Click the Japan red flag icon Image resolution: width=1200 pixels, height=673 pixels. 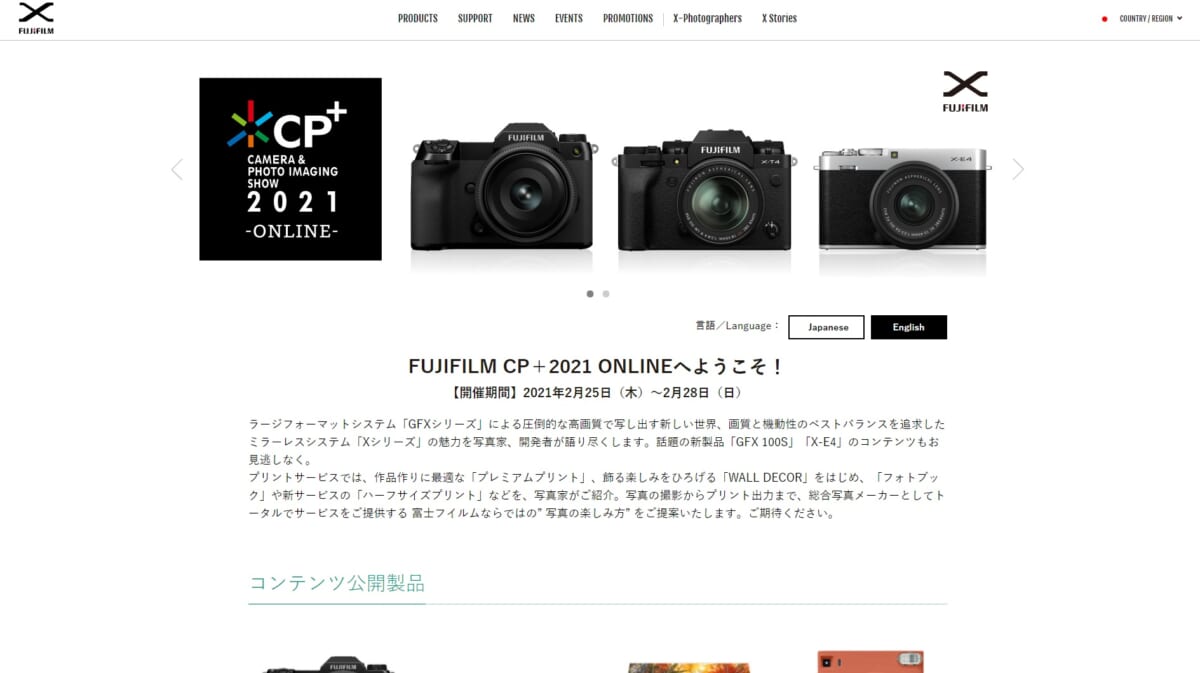click(1105, 19)
